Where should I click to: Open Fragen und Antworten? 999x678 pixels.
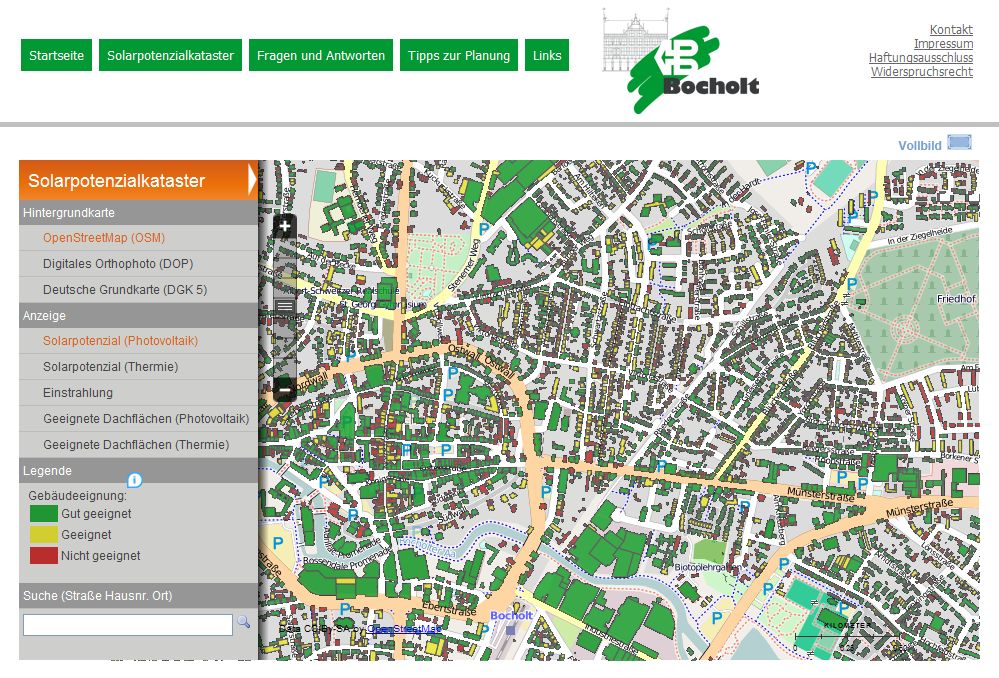[320, 55]
